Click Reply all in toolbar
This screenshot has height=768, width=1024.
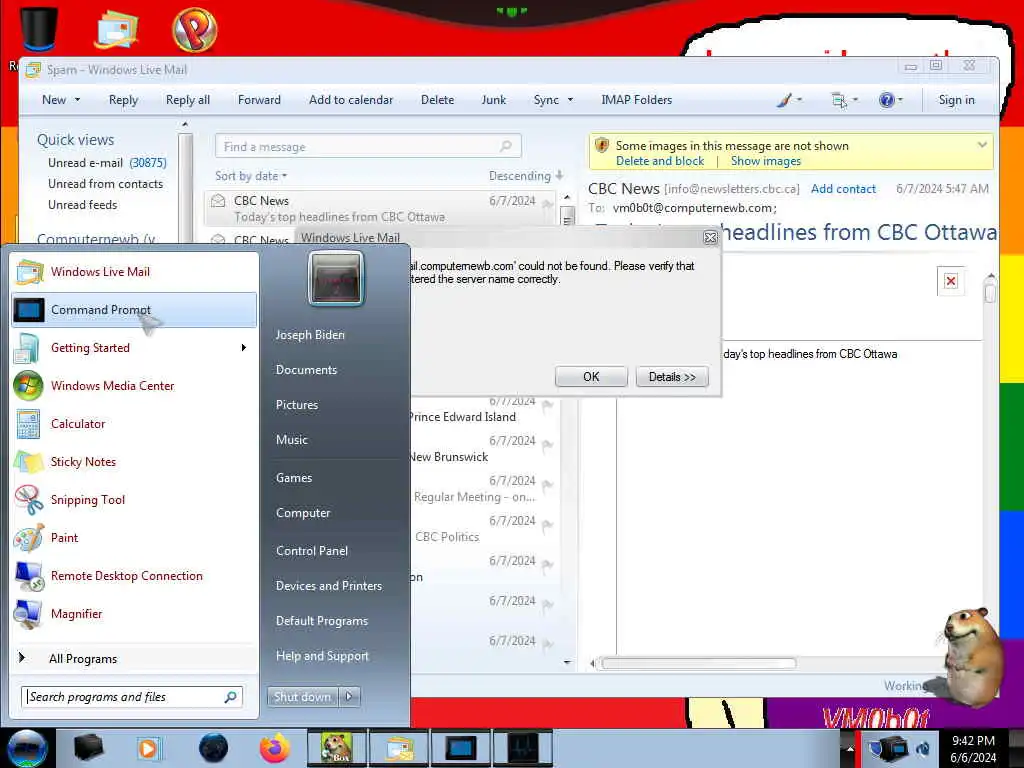click(188, 100)
